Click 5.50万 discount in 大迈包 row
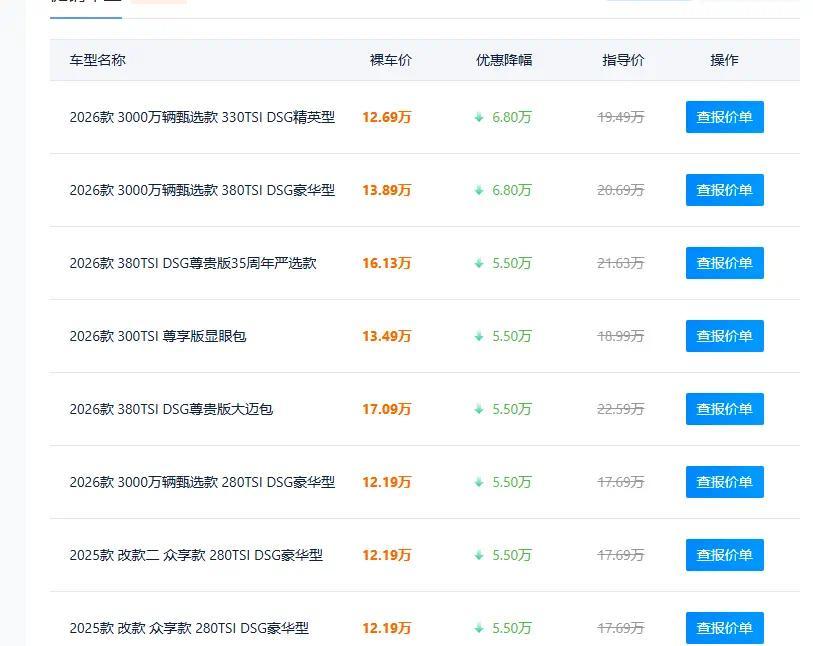This screenshot has width=813, height=646. (512, 410)
